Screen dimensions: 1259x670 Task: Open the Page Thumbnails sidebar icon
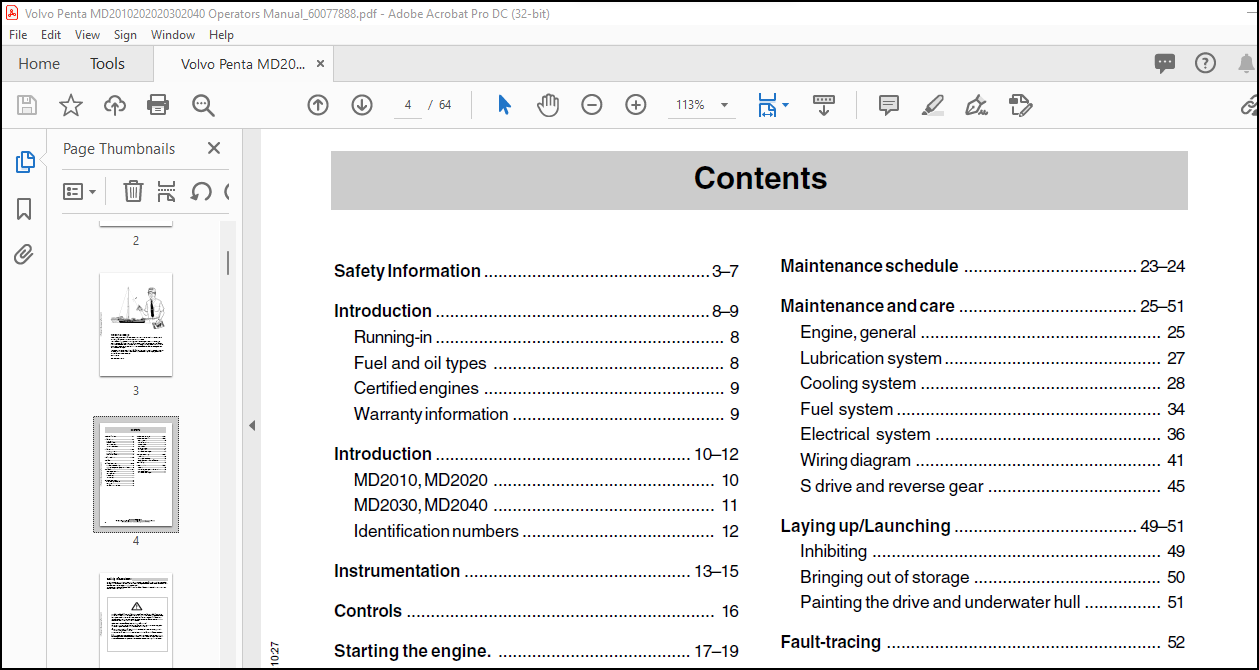click(25, 162)
